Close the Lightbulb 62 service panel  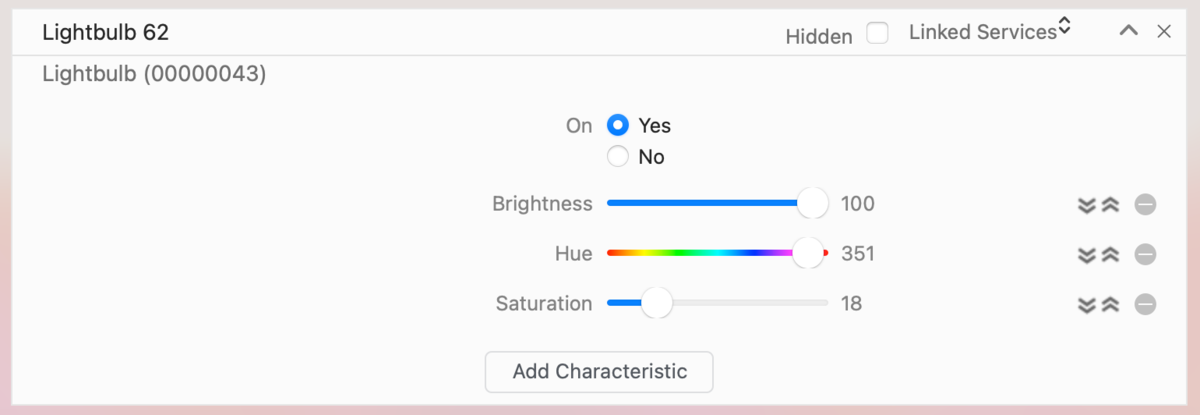[1164, 32]
